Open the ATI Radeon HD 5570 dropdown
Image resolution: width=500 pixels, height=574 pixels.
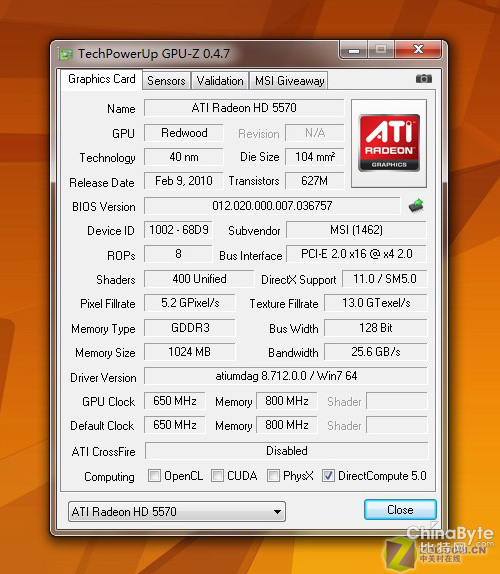[177, 511]
